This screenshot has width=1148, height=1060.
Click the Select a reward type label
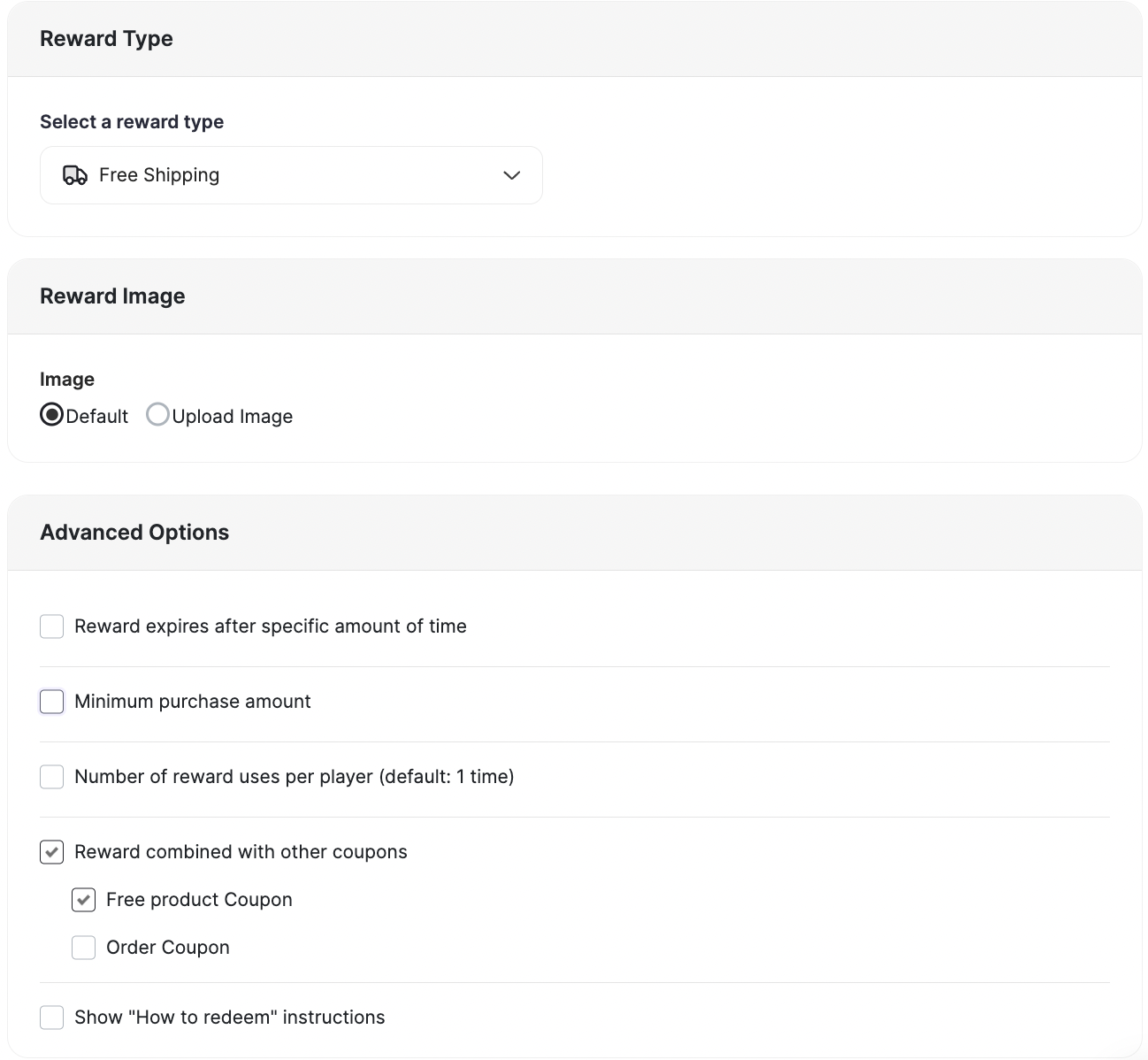coord(131,121)
